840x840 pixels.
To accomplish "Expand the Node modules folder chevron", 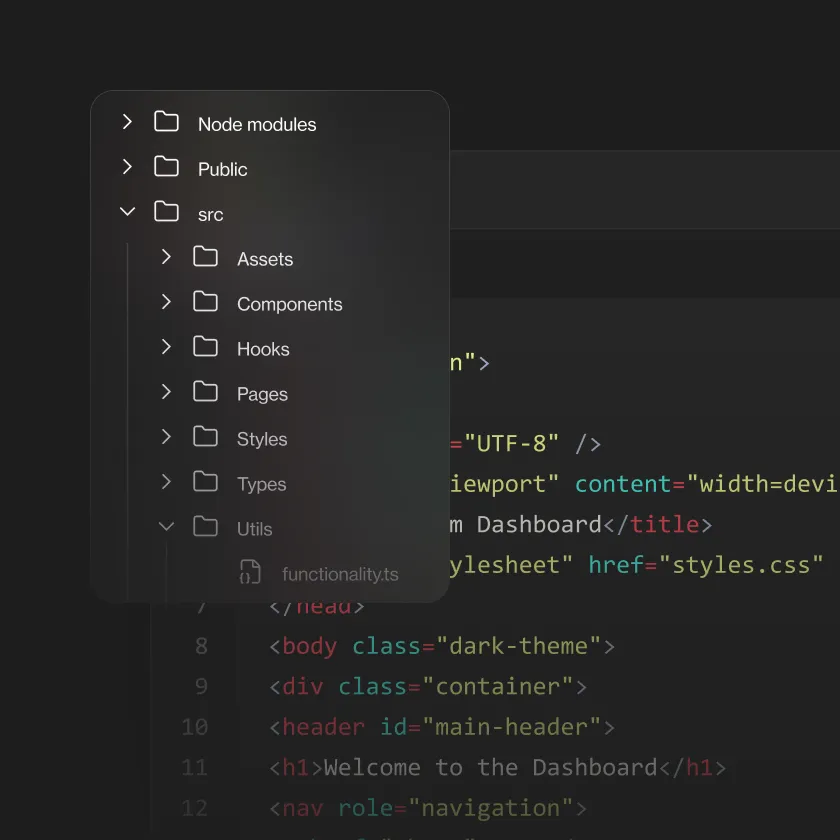I will click(x=127, y=122).
